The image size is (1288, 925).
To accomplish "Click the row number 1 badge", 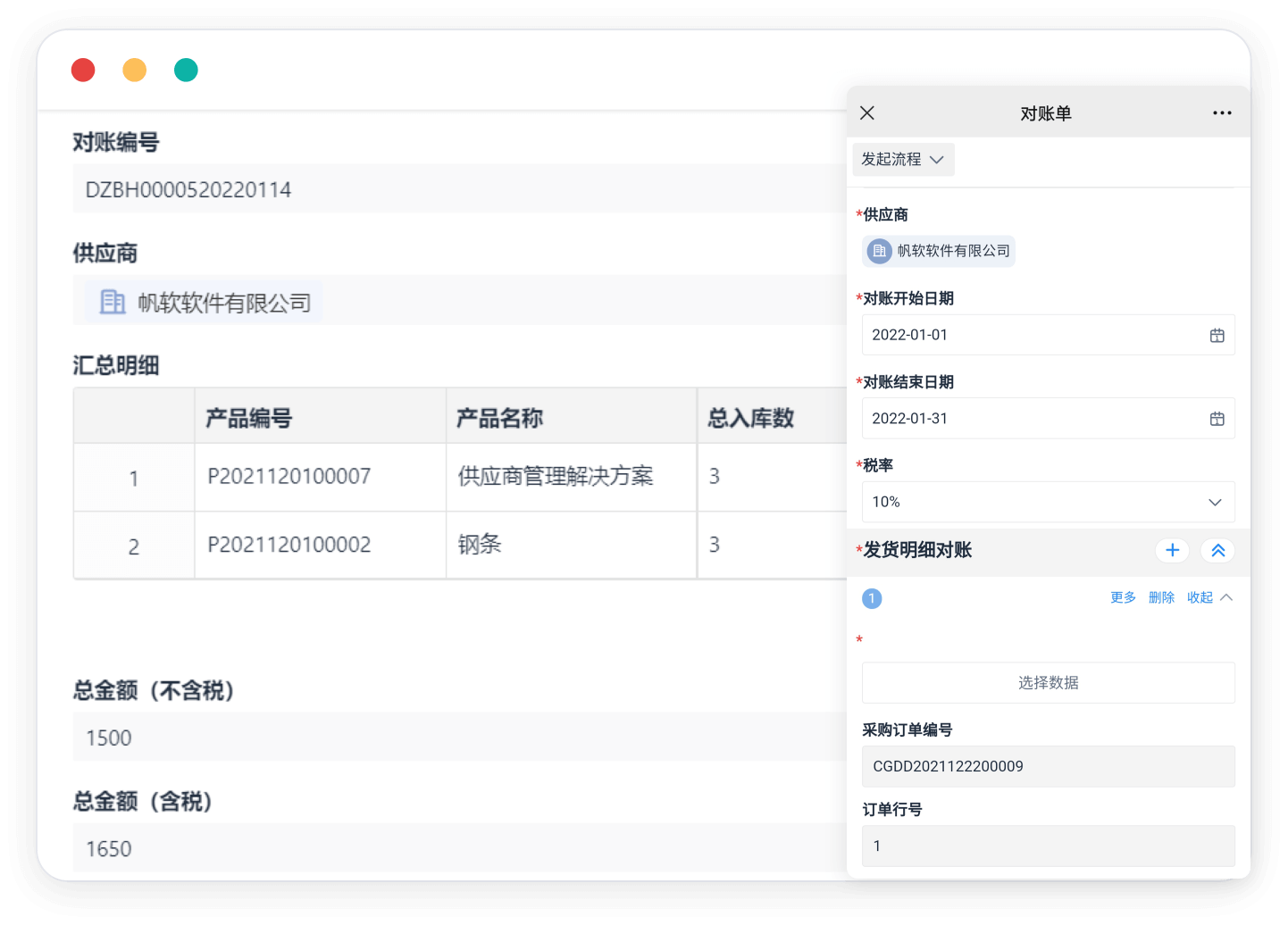I will 872,598.
